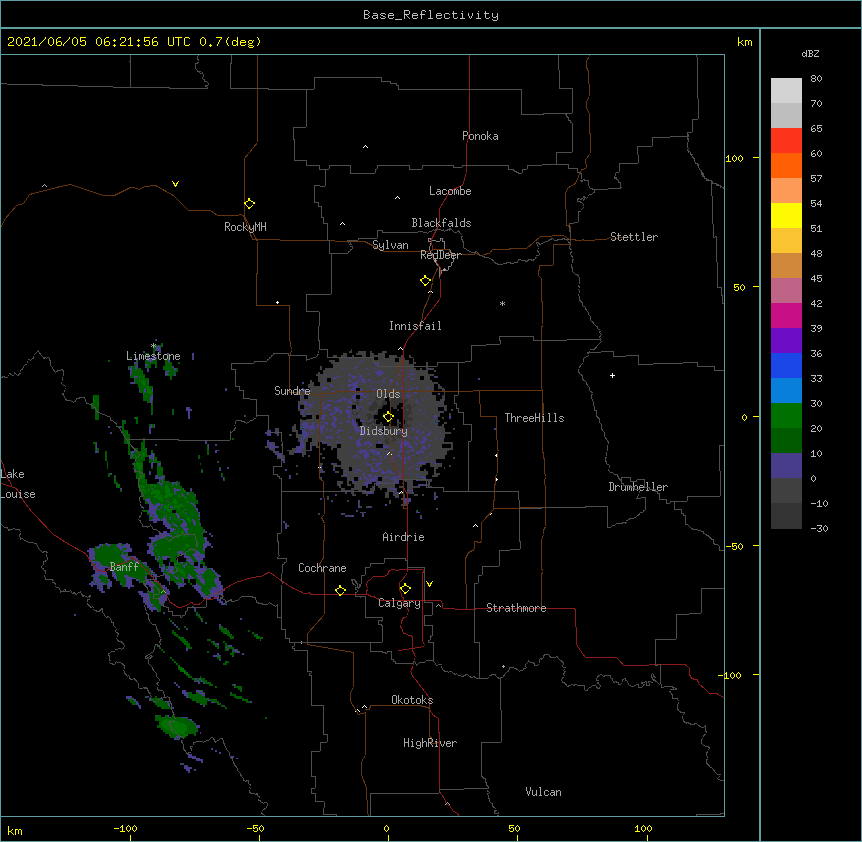Pick the magenta 42–39 dBZ legend swatch
This screenshot has height=842, width=862.
click(786, 315)
